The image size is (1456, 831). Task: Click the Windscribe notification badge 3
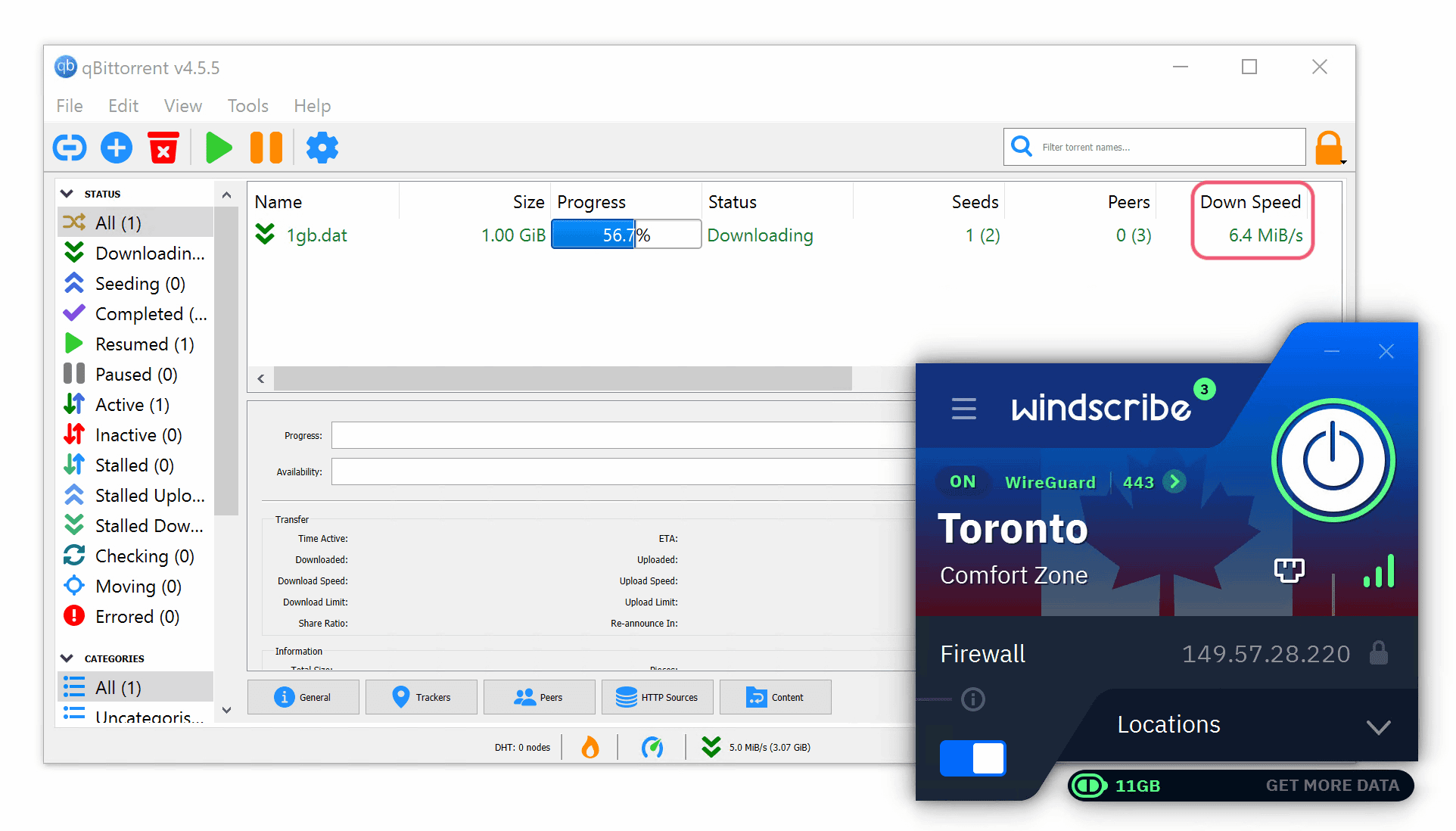(1205, 390)
